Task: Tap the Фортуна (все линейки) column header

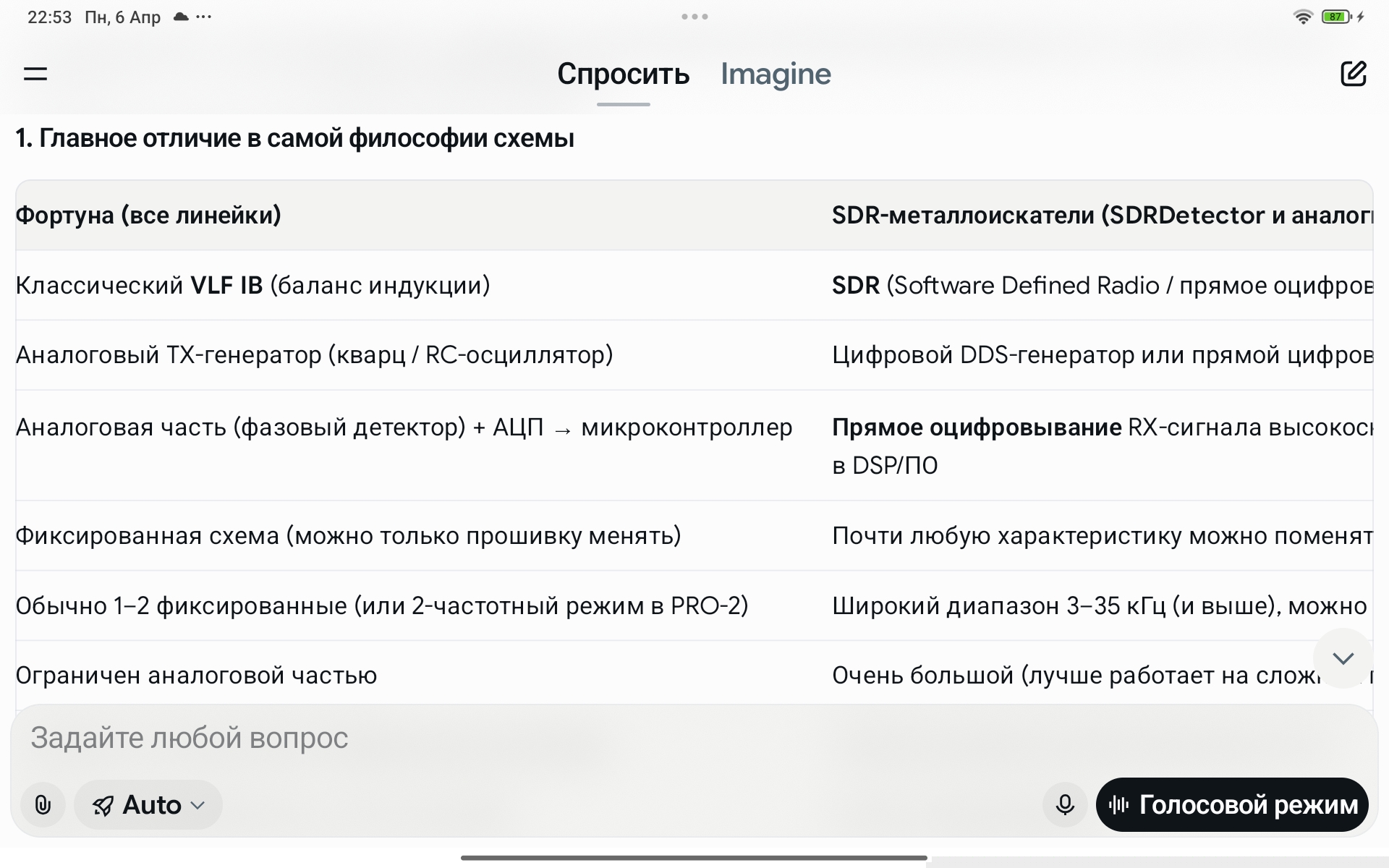Action: pos(148,215)
